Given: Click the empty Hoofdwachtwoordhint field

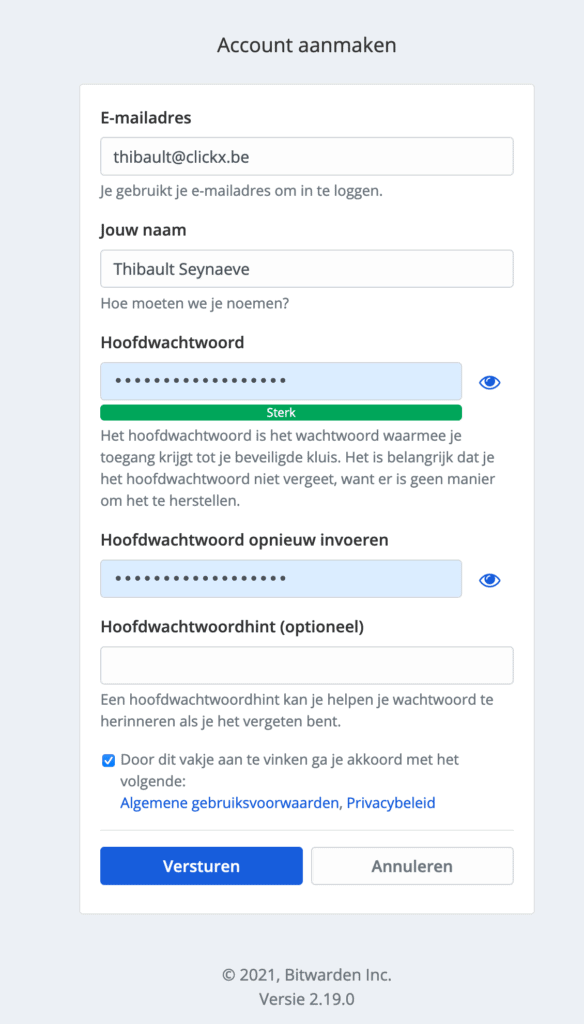Looking at the screenshot, I should pyautogui.click(x=306, y=665).
